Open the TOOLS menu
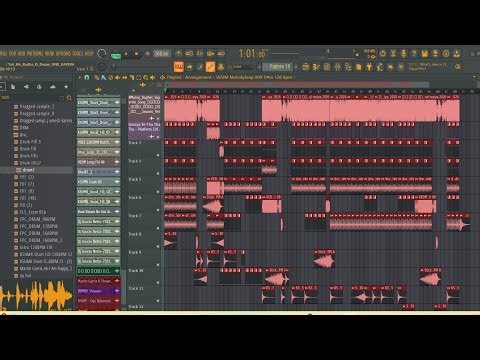The height and width of the screenshot is (360, 480). pyautogui.click(x=78, y=54)
